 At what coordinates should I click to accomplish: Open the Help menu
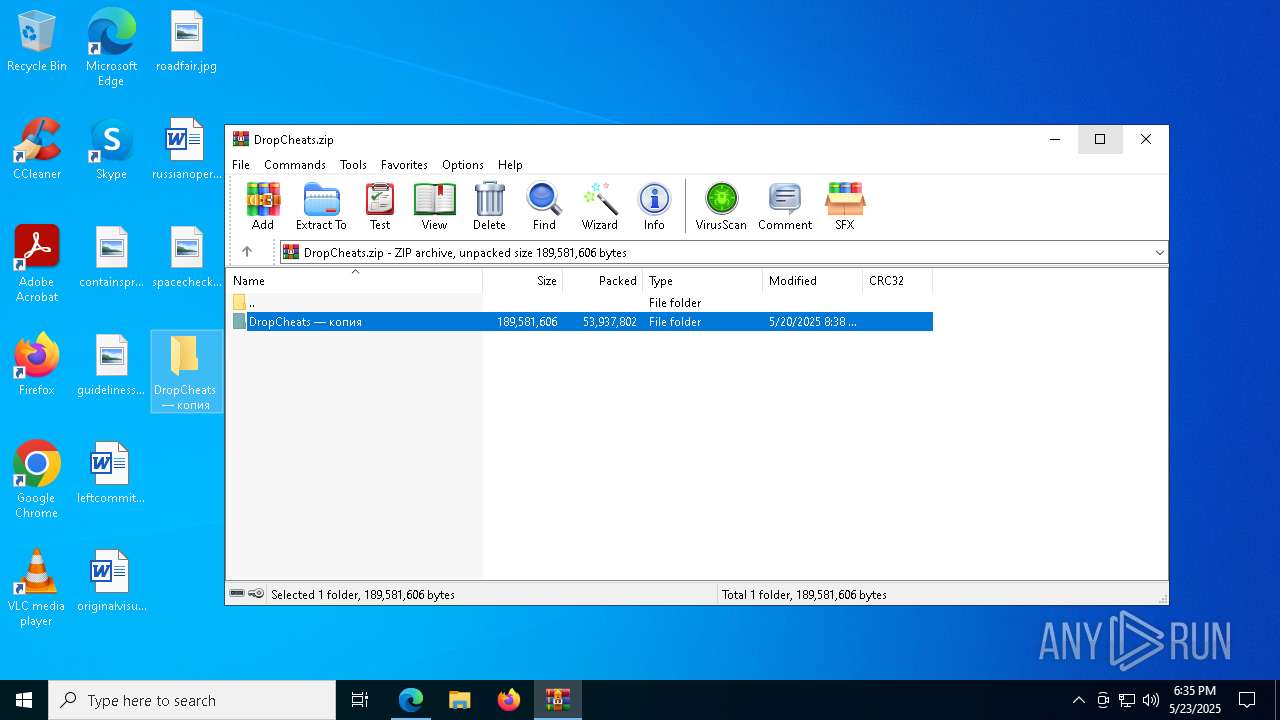(510, 165)
